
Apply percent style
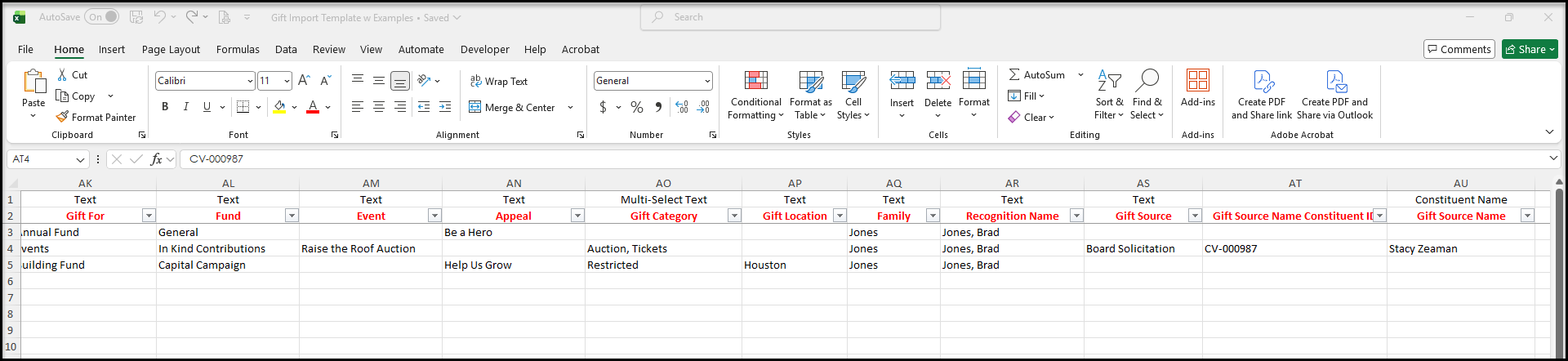[x=637, y=107]
